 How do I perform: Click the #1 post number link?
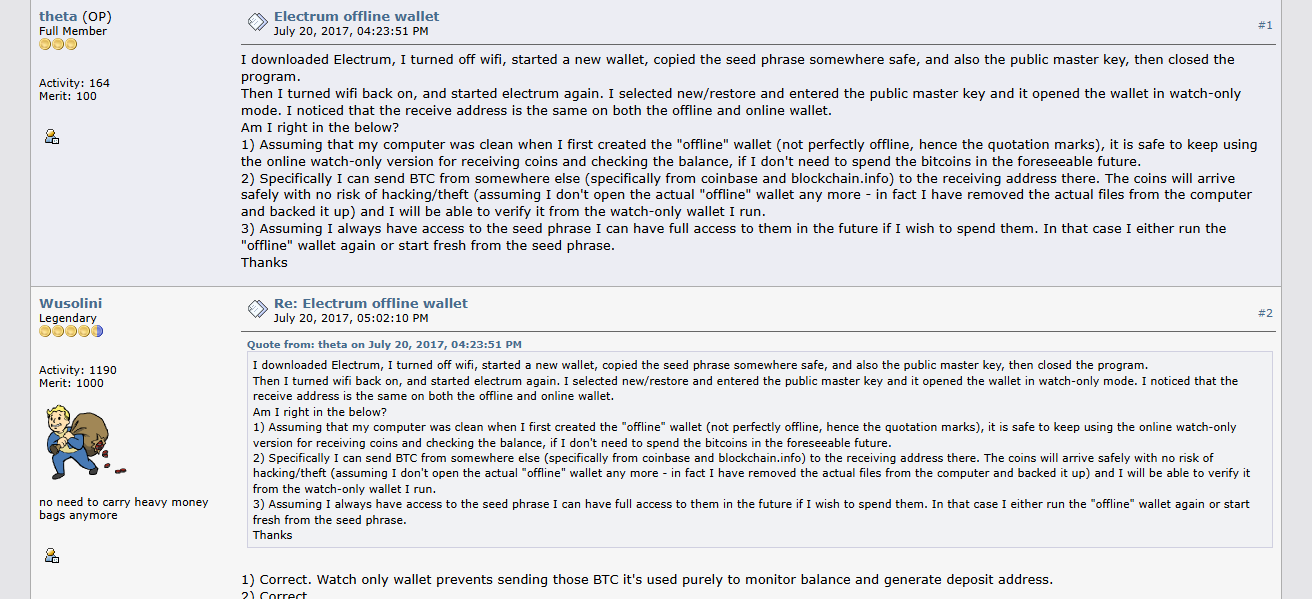tap(1265, 25)
